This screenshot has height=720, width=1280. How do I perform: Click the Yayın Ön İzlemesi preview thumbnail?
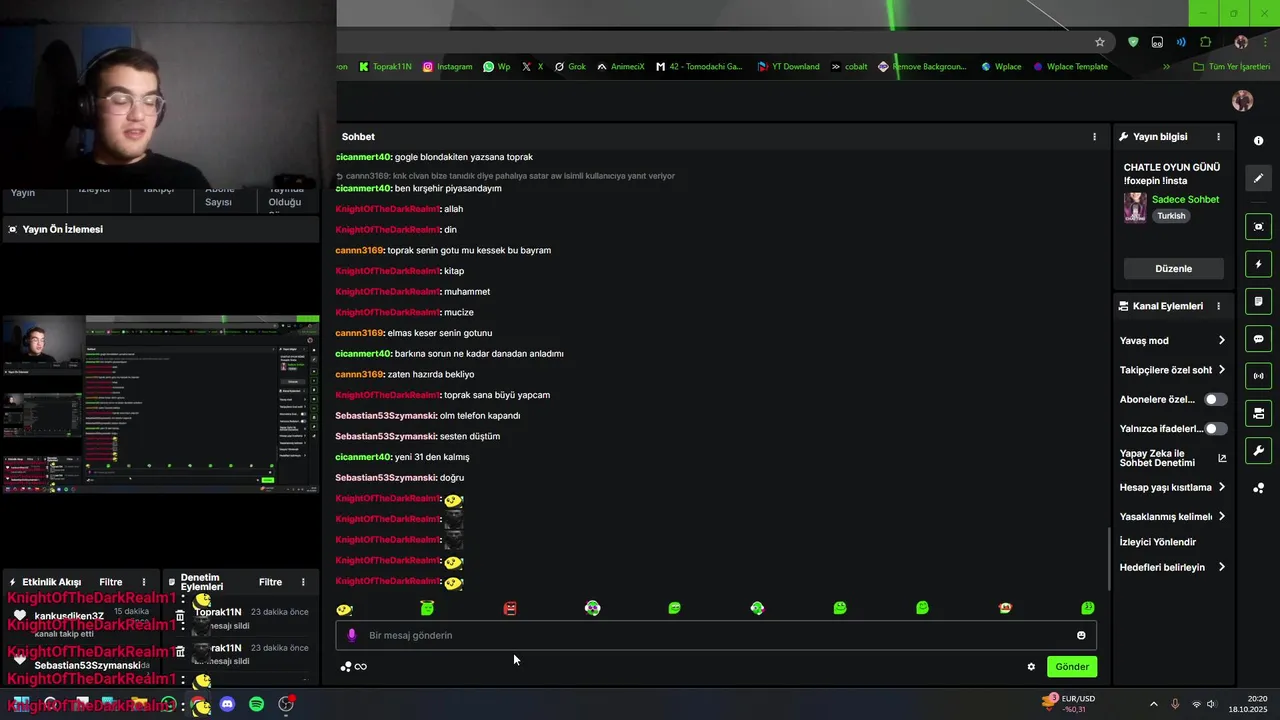point(160,404)
